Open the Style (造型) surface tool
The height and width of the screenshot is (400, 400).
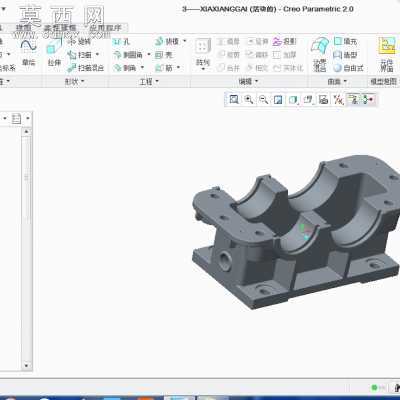[x=345, y=55]
